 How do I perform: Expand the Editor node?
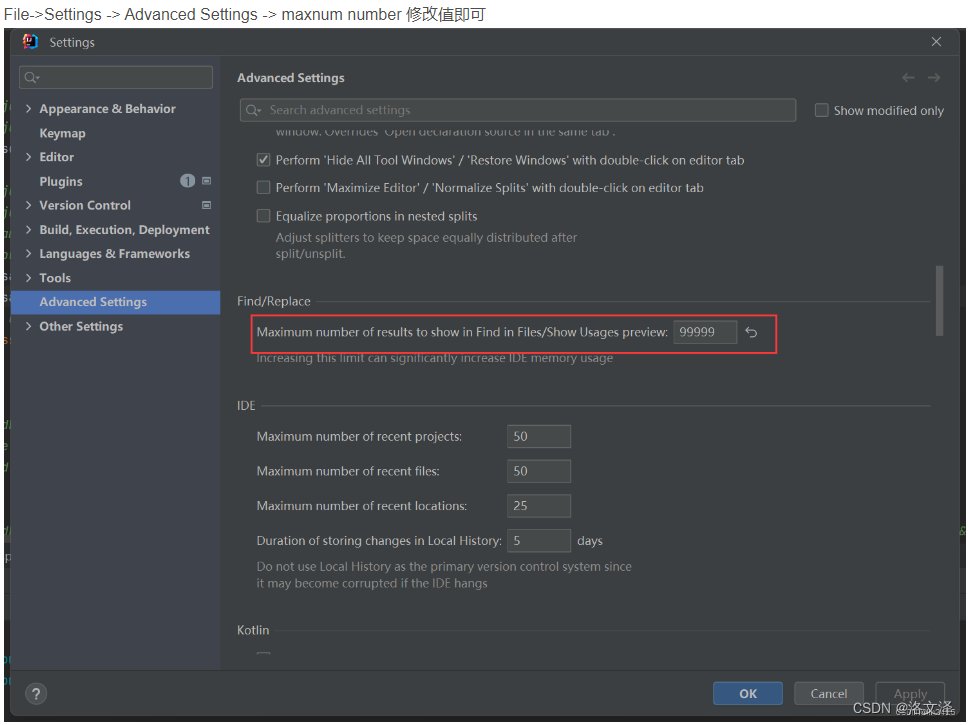pyautogui.click(x=28, y=157)
